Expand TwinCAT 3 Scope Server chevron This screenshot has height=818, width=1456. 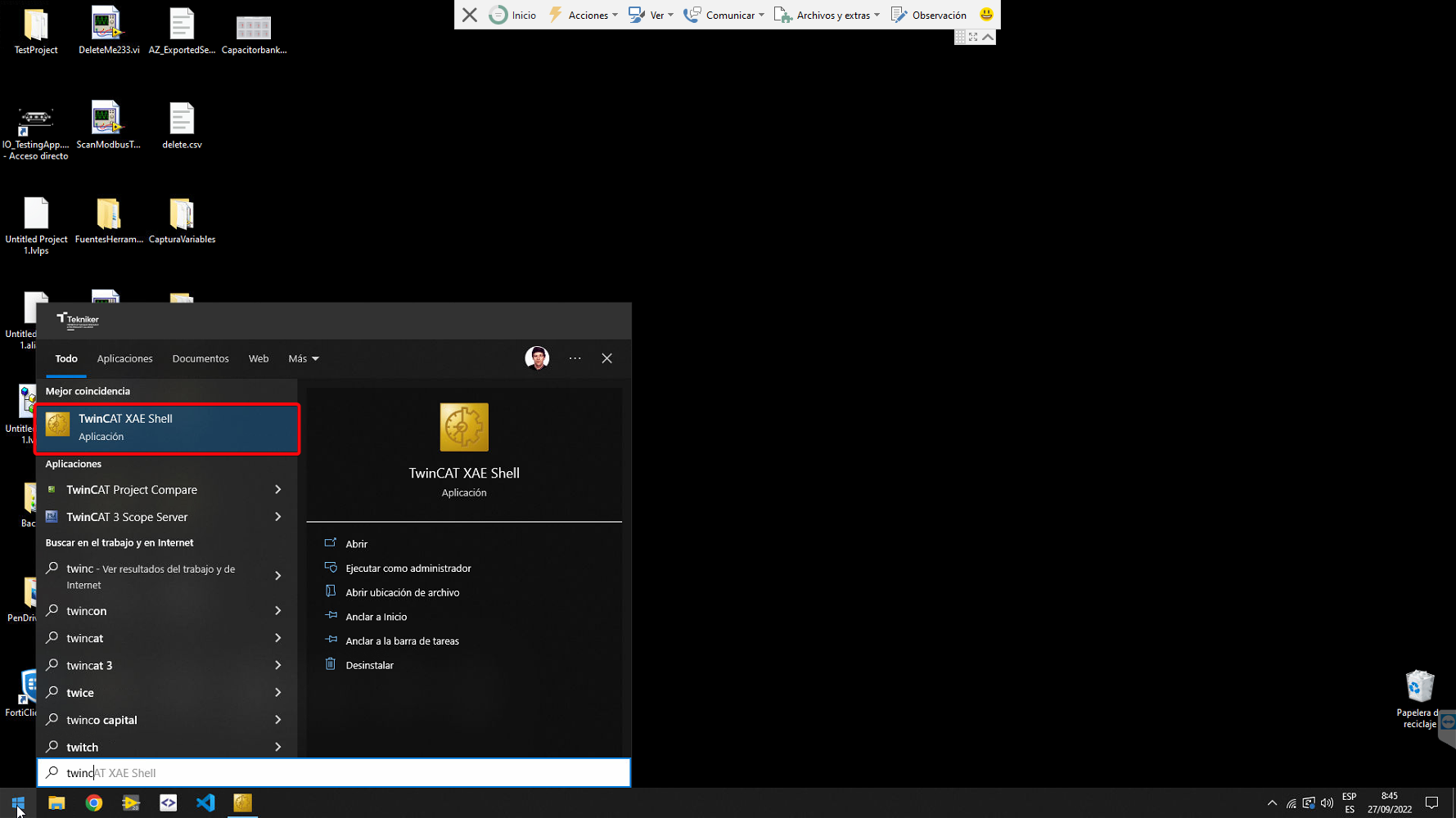pos(278,517)
